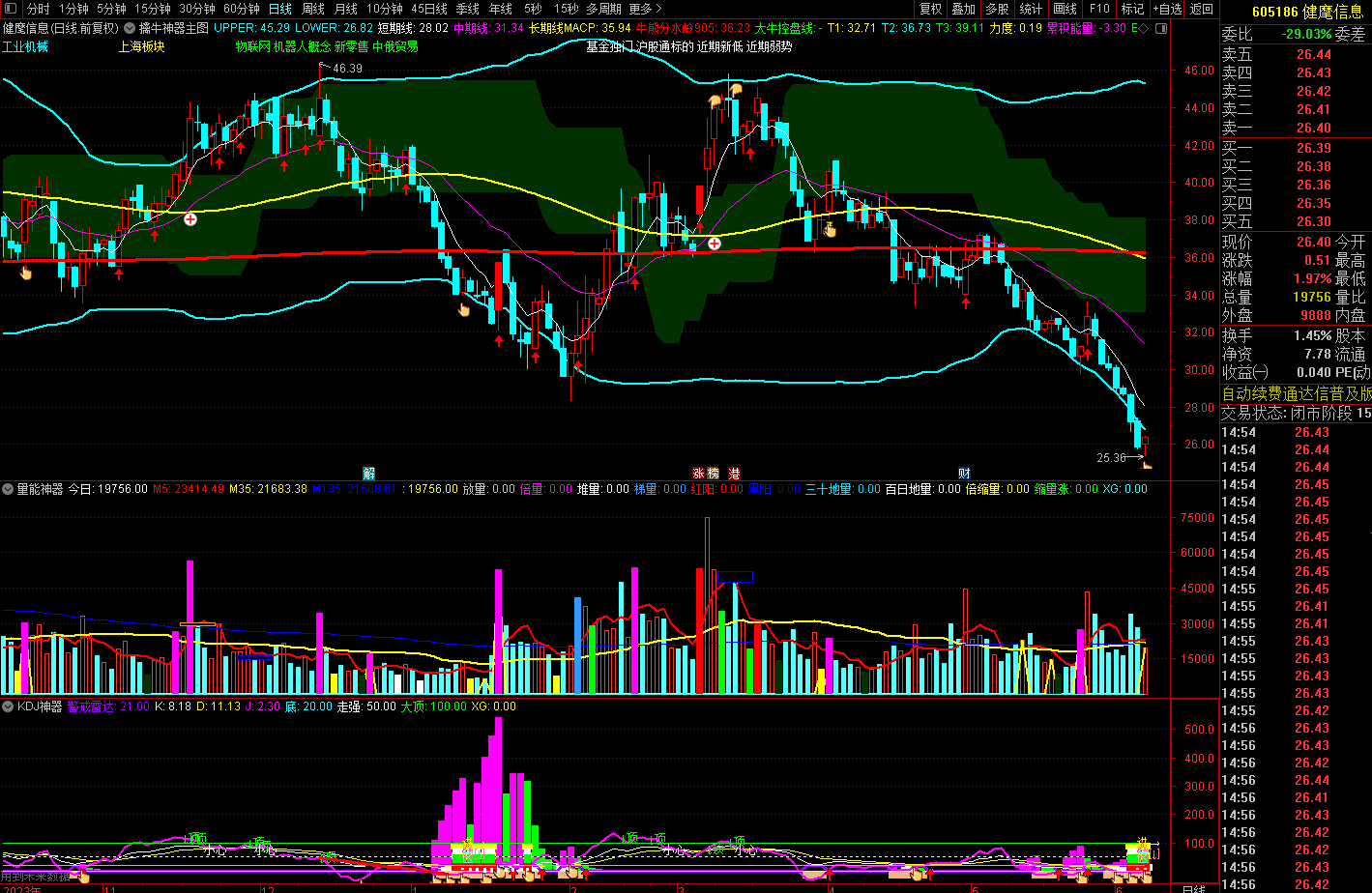Click the 财 financial marker icon
This screenshot has width=1372, height=893.
tap(964, 473)
